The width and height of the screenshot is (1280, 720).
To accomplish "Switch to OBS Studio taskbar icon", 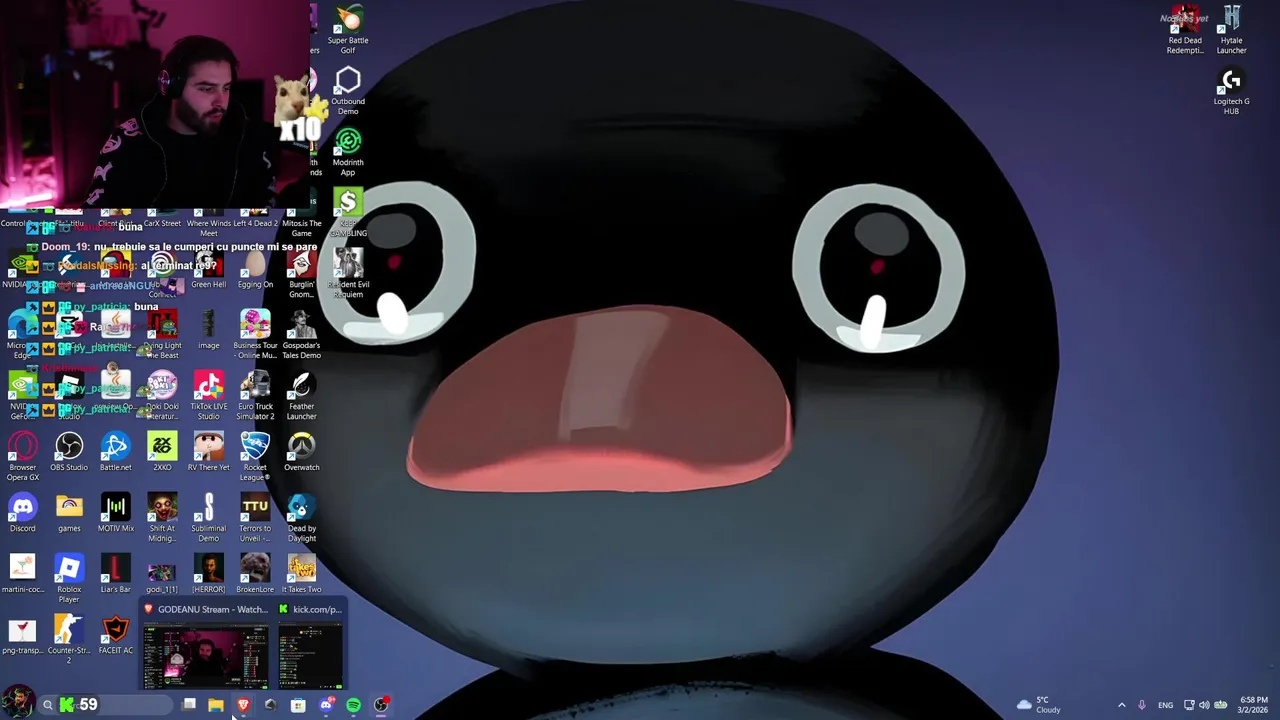I will pyautogui.click(x=381, y=705).
